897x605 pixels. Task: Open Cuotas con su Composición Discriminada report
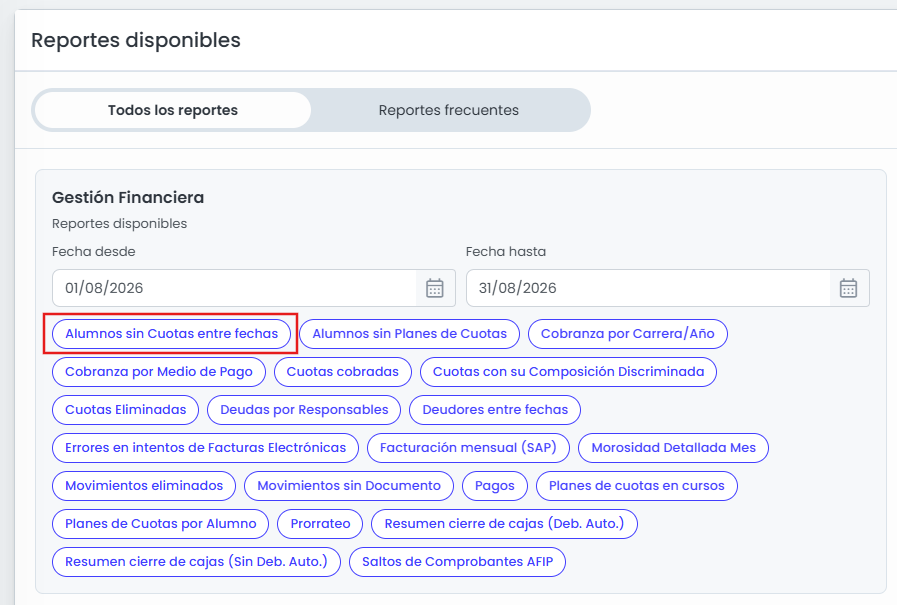pyautogui.click(x=568, y=372)
